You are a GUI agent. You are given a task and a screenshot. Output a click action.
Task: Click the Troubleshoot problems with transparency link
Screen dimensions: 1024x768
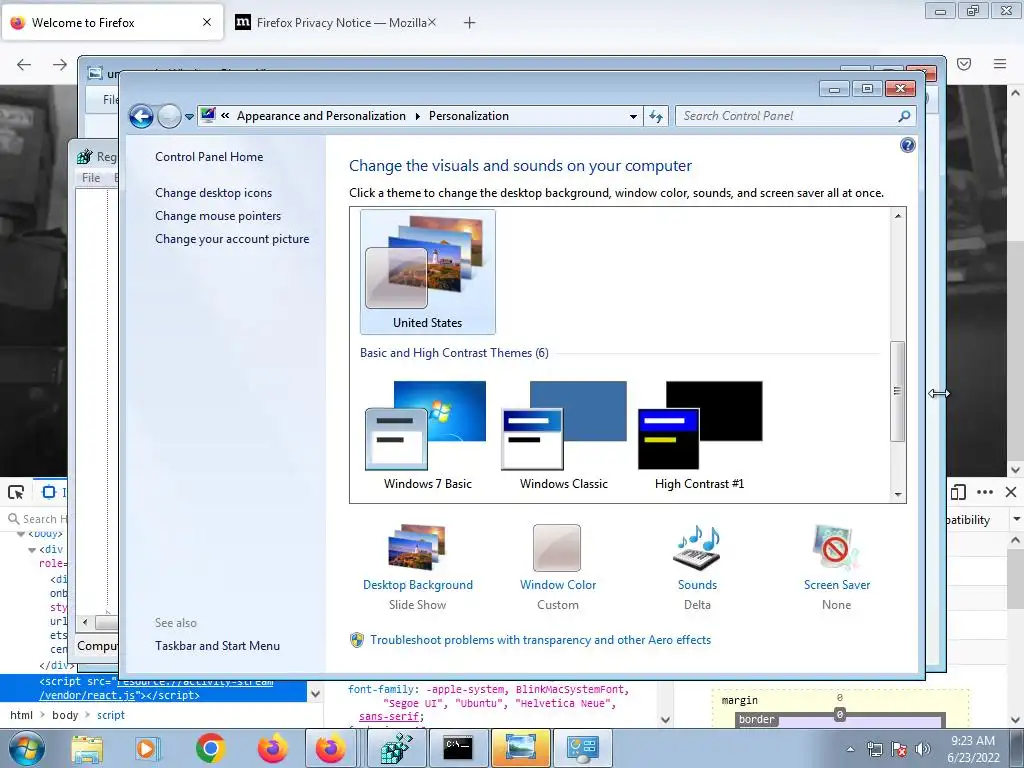(540, 640)
